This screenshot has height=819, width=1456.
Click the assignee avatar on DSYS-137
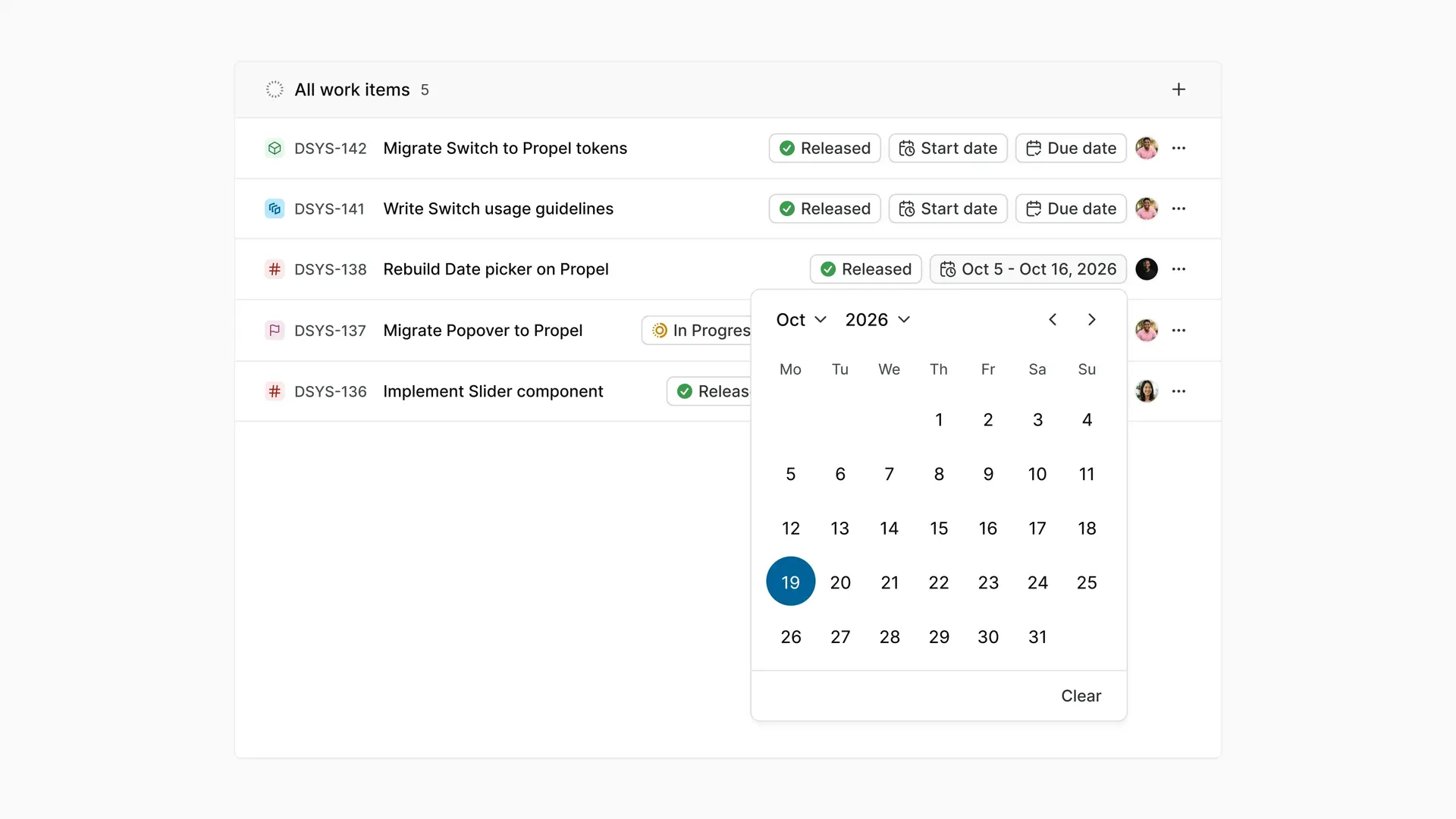point(1147,331)
